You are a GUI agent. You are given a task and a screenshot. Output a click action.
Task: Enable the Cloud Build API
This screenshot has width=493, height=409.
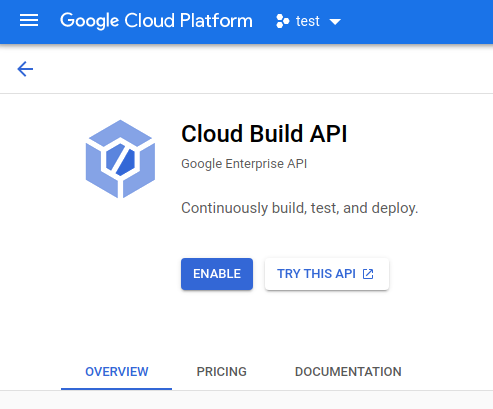point(217,274)
